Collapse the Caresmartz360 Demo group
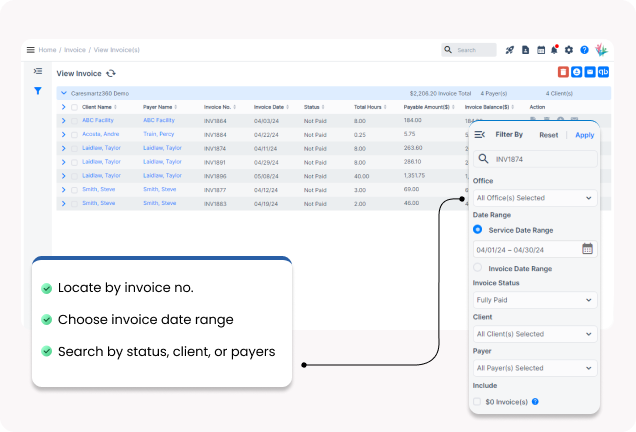Viewport: 636px width, 432px height. [x=64, y=93]
